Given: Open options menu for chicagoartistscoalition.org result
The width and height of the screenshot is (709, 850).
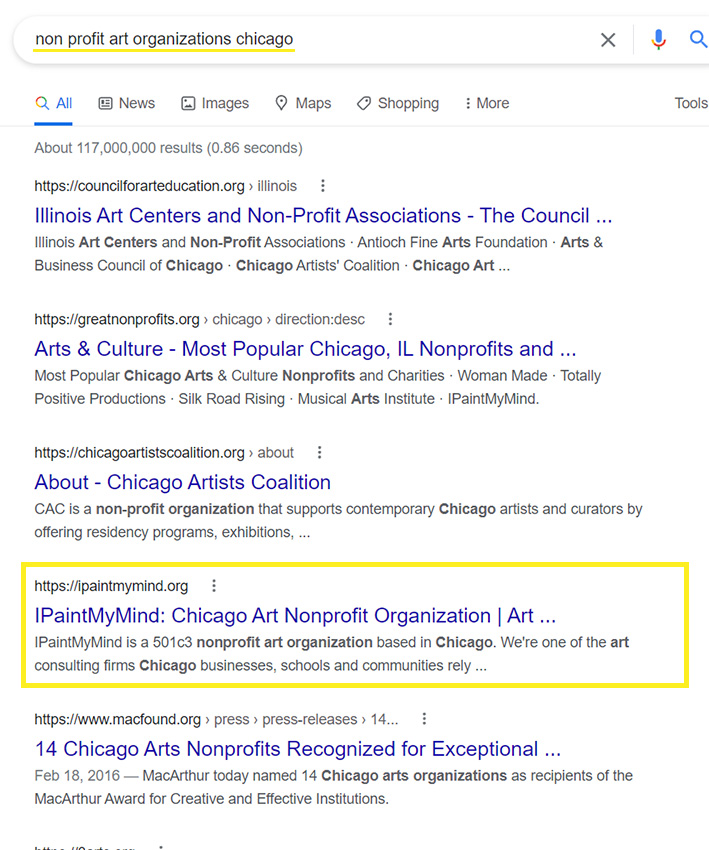Looking at the screenshot, I should [320, 452].
